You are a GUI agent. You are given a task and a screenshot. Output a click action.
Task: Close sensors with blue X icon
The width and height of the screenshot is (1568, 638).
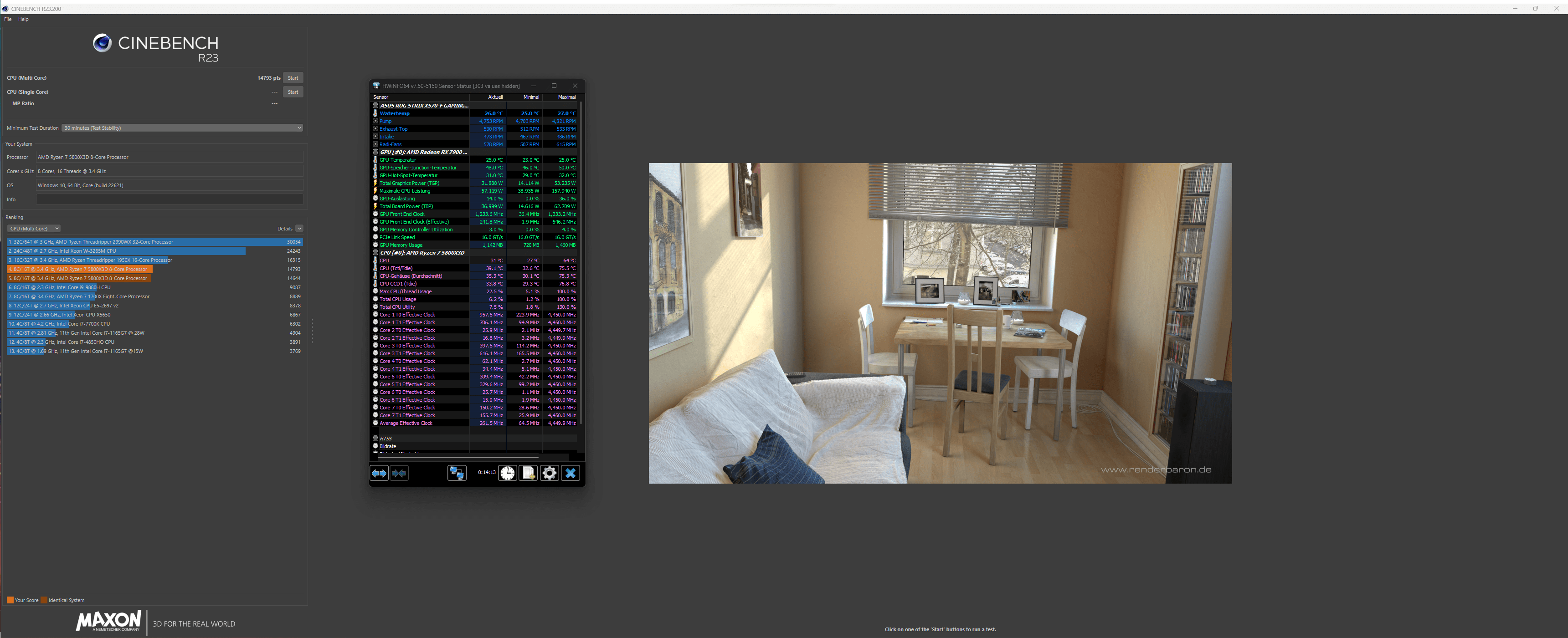pos(571,473)
